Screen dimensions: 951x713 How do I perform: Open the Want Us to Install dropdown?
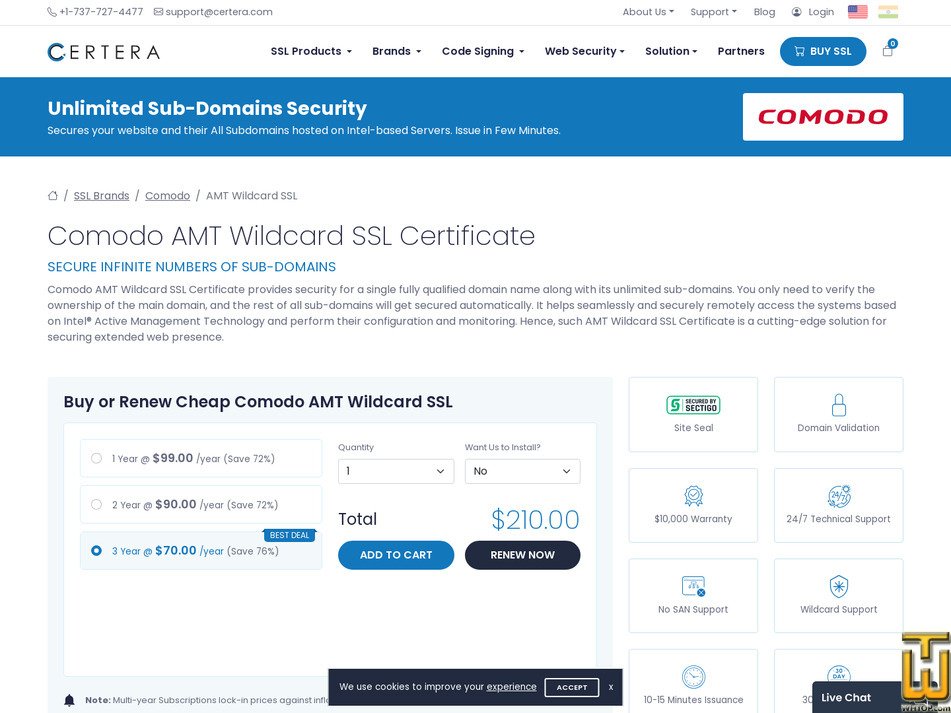click(522, 471)
